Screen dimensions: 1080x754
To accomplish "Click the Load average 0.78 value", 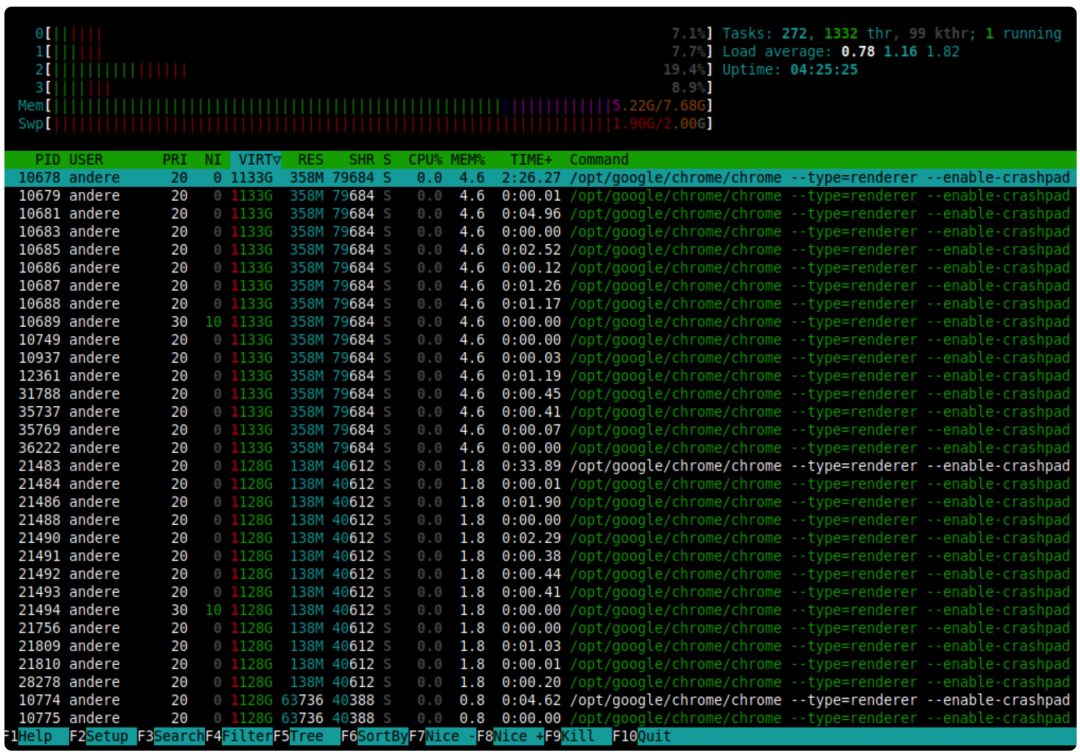I will tap(858, 52).
